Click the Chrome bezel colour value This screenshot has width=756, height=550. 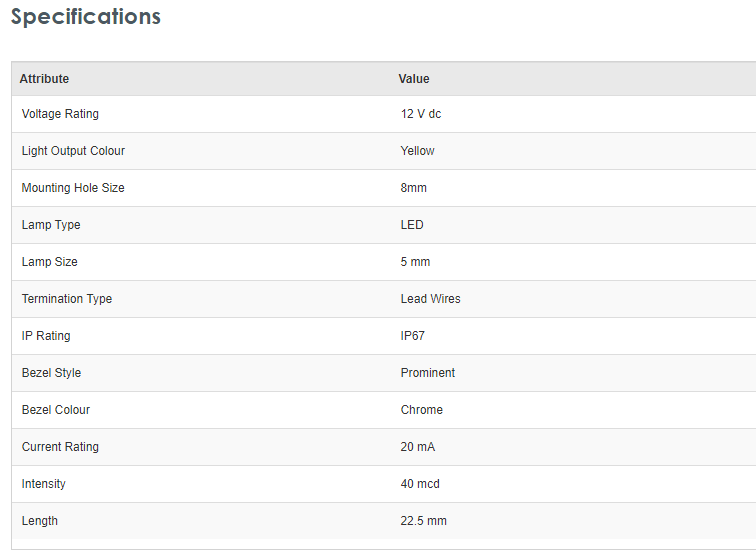point(422,410)
